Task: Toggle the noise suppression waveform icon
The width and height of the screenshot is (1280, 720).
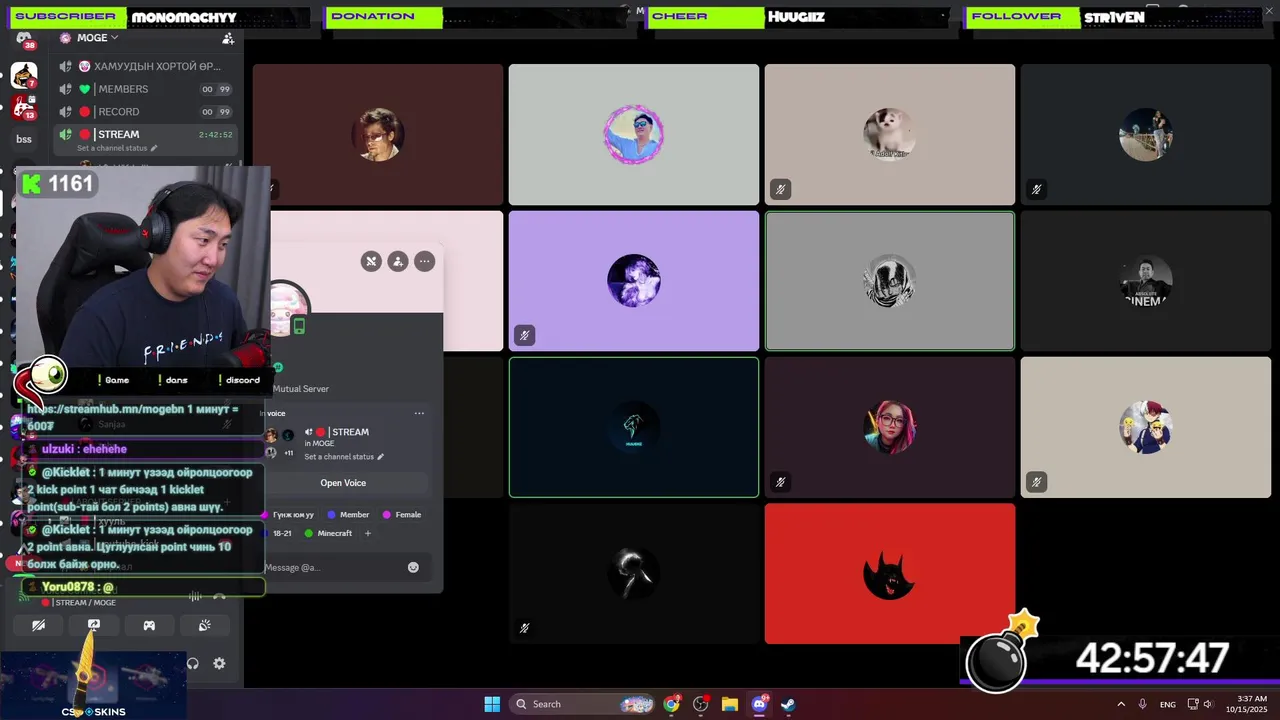Action: (x=195, y=597)
